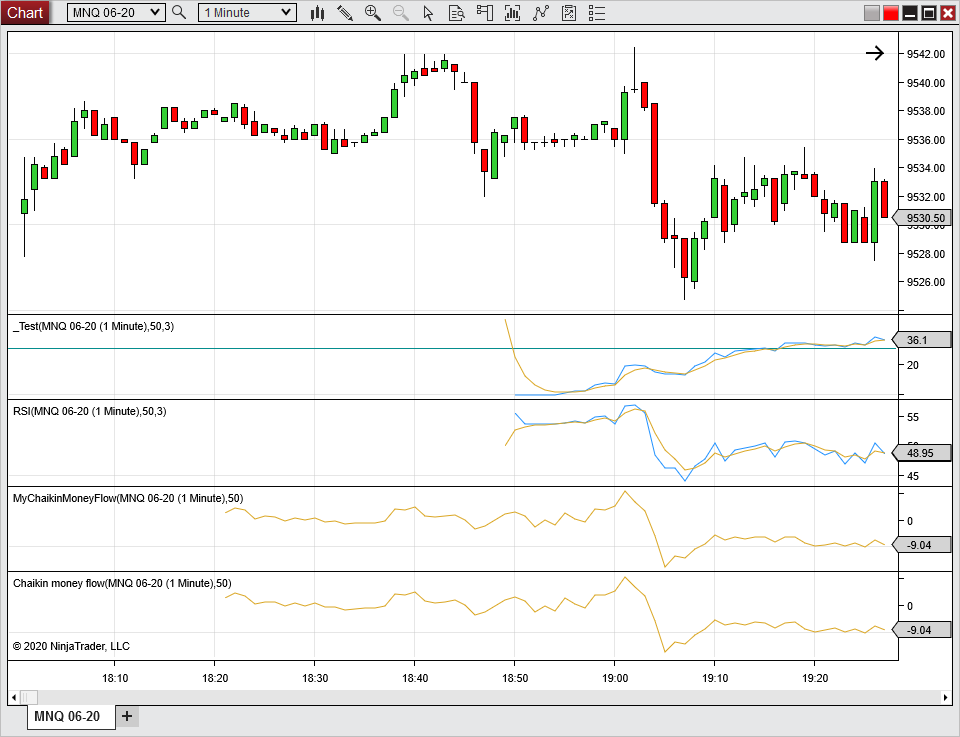The height and width of the screenshot is (737, 960).
Task: Maximize the chart window
Action: [x=929, y=12]
